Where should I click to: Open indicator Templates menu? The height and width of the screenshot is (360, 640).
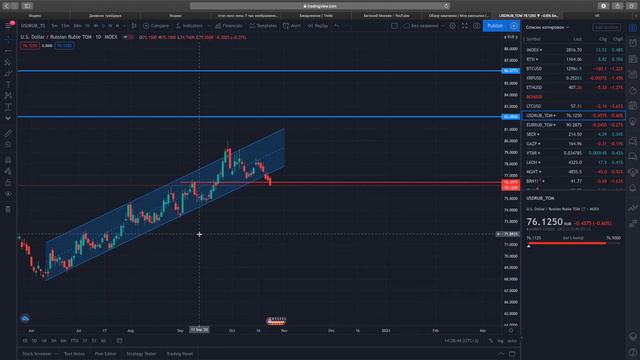pos(263,26)
